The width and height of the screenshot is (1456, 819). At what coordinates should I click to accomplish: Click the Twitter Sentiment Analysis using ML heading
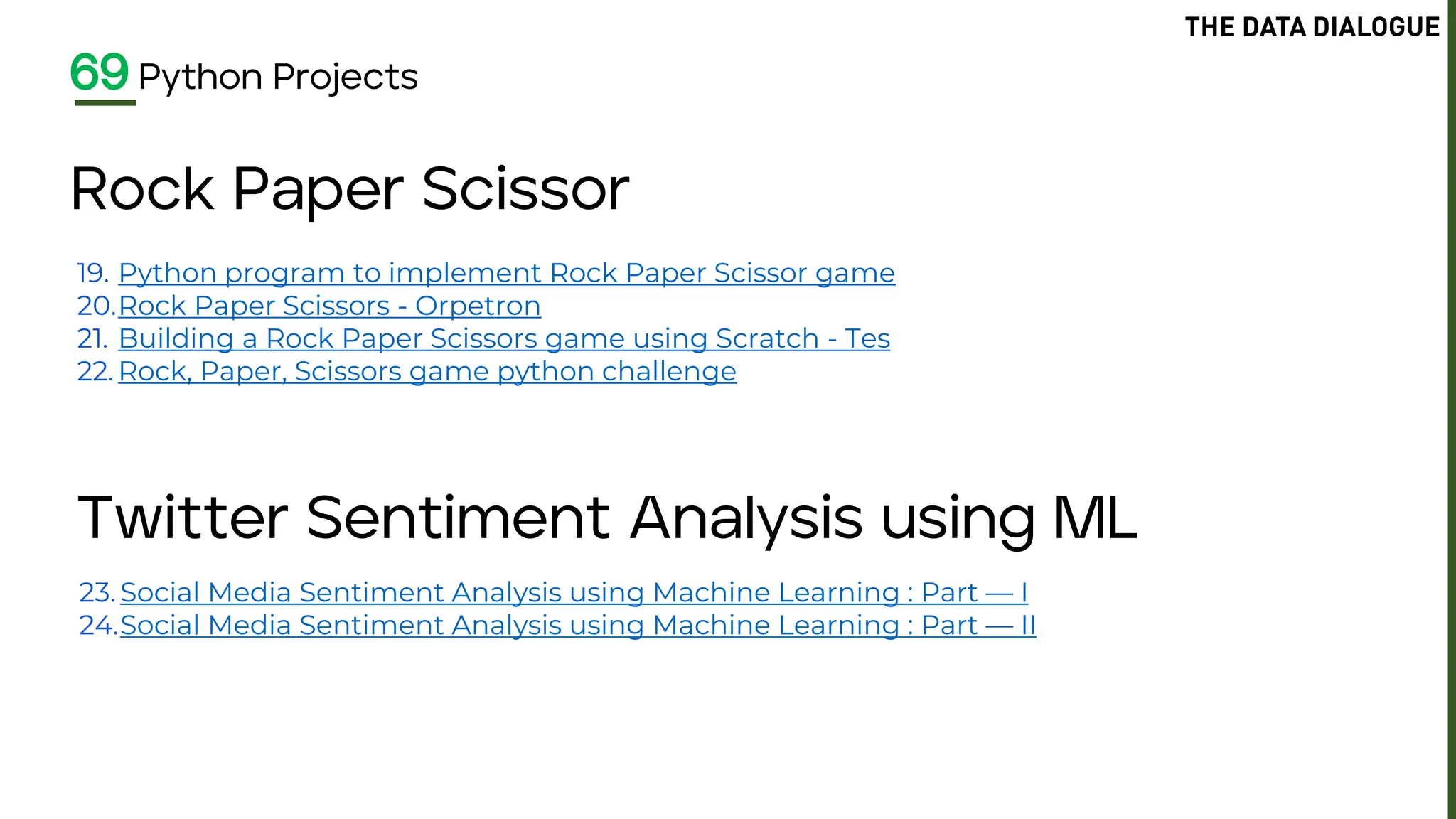pos(607,518)
